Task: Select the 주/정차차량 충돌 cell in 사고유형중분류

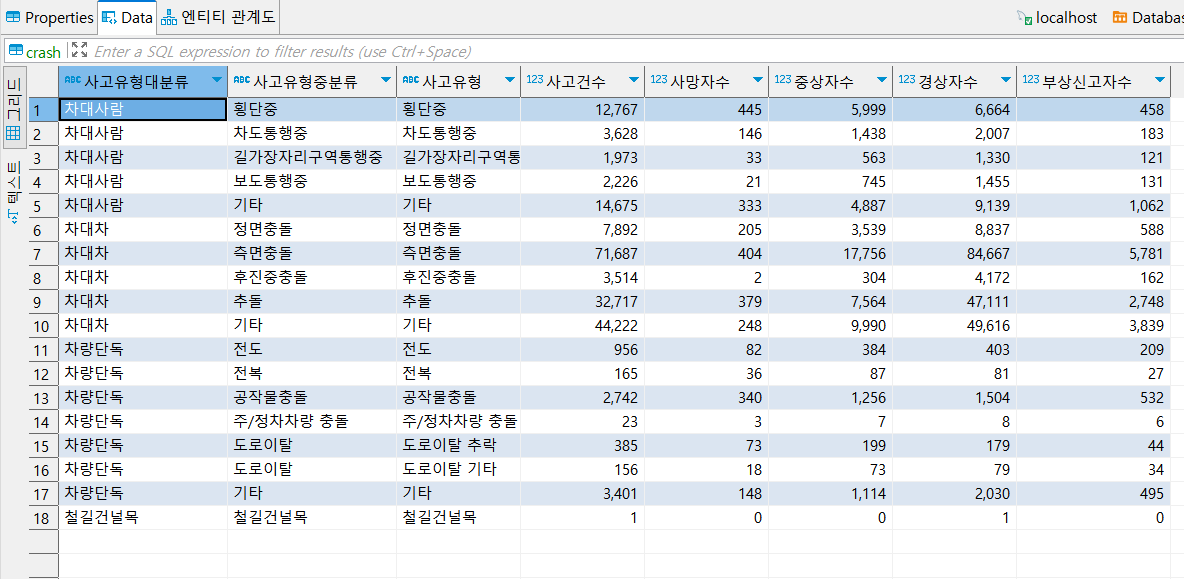Action: [x=312, y=421]
